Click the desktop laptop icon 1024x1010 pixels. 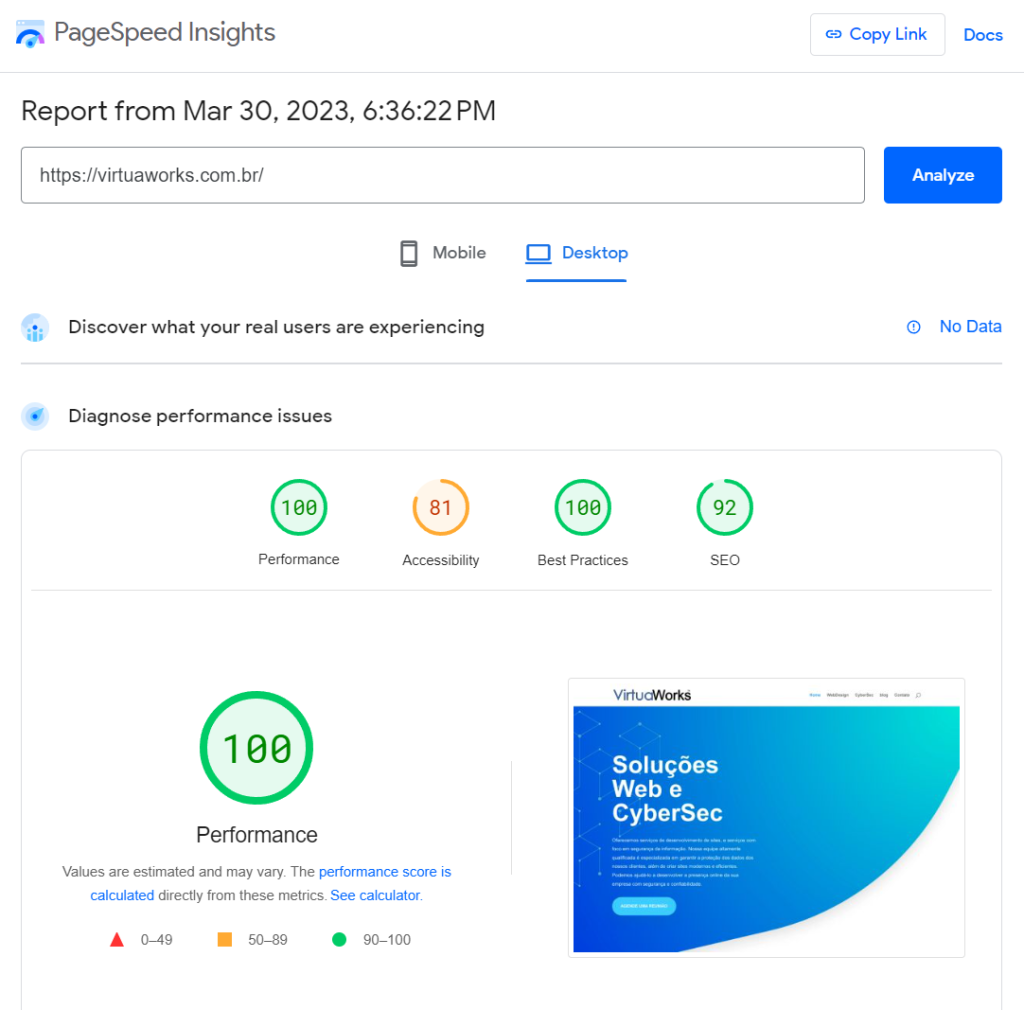(538, 253)
